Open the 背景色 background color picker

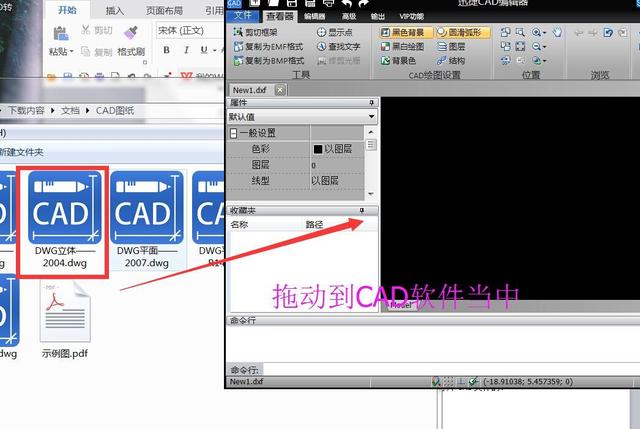tap(398, 61)
